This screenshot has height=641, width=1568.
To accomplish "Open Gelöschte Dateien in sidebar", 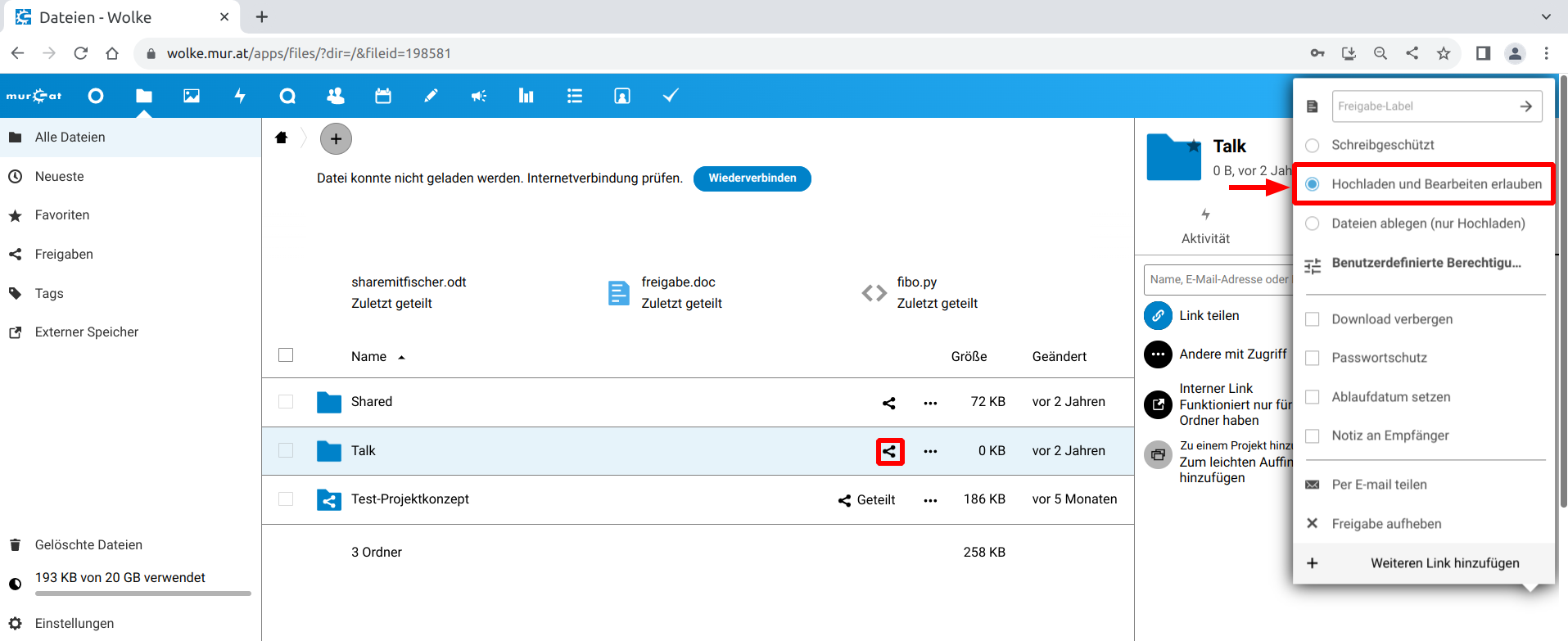I will [x=88, y=545].
